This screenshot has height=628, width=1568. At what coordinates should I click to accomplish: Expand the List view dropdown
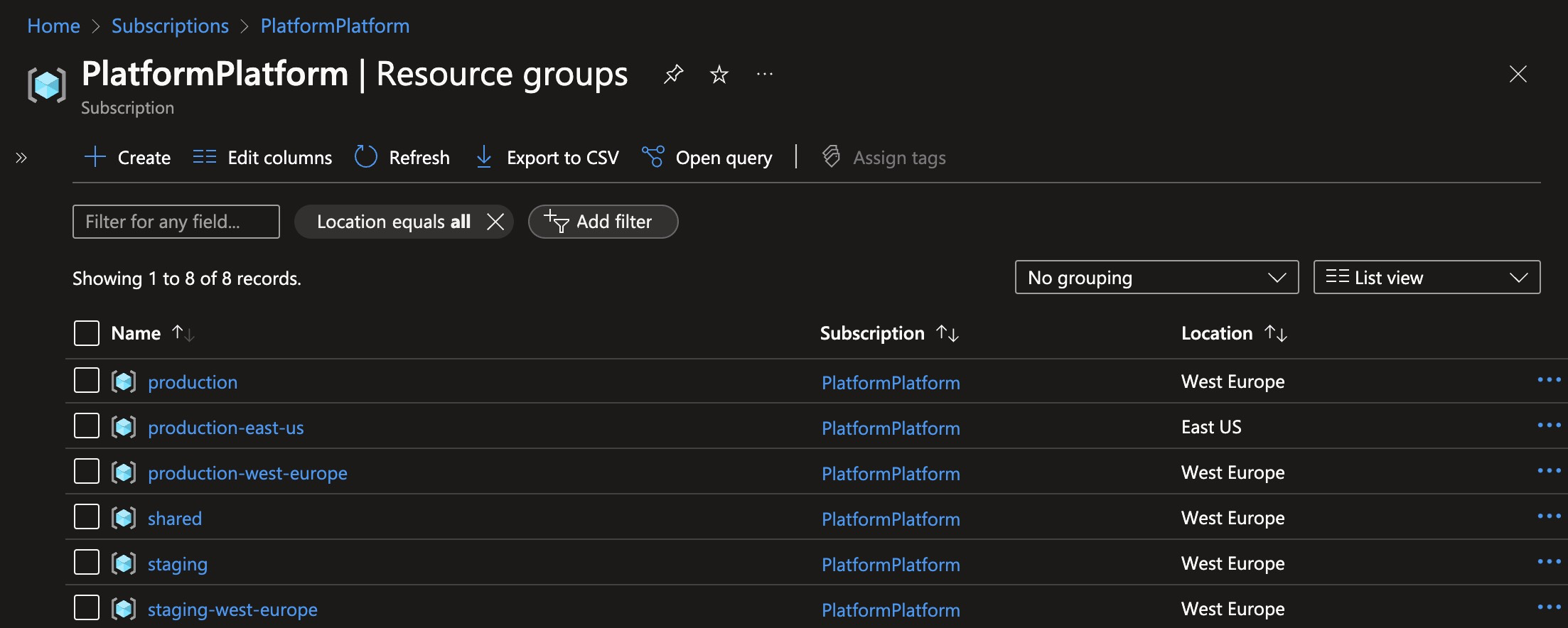point(1427,277)
